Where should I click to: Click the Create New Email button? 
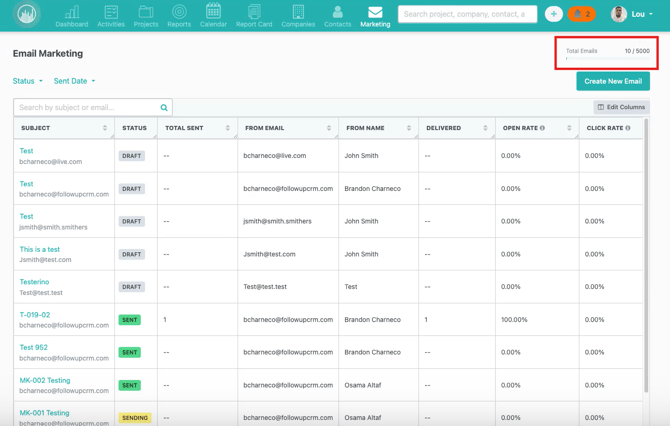(x=612, y=81)
